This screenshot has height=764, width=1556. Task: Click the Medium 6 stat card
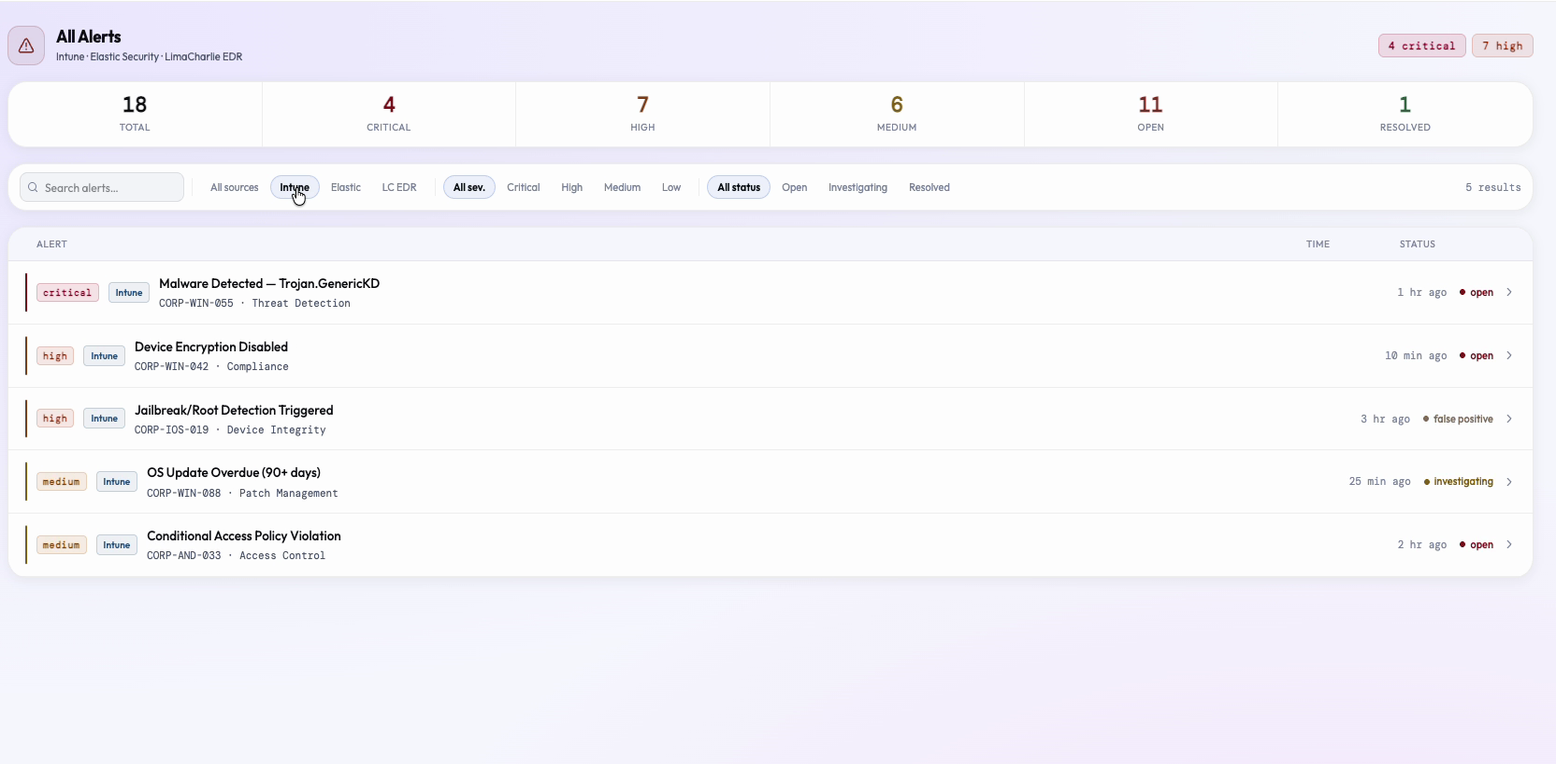[897, 114]
